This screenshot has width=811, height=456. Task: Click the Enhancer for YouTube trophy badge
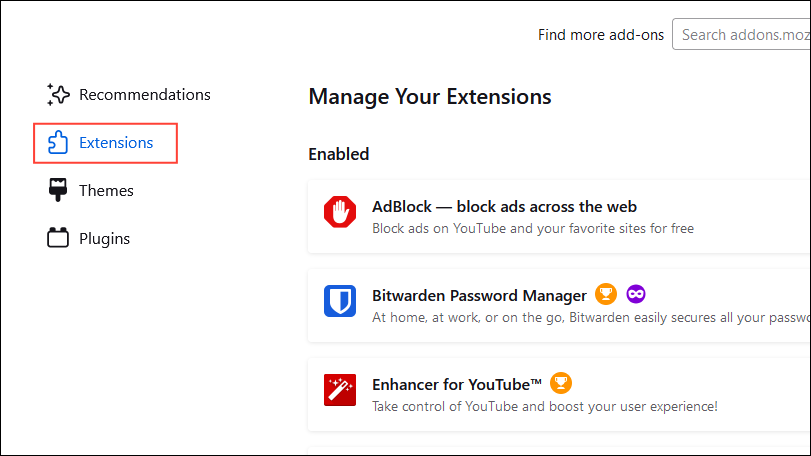pyautogui.click(x=561, y=383)
